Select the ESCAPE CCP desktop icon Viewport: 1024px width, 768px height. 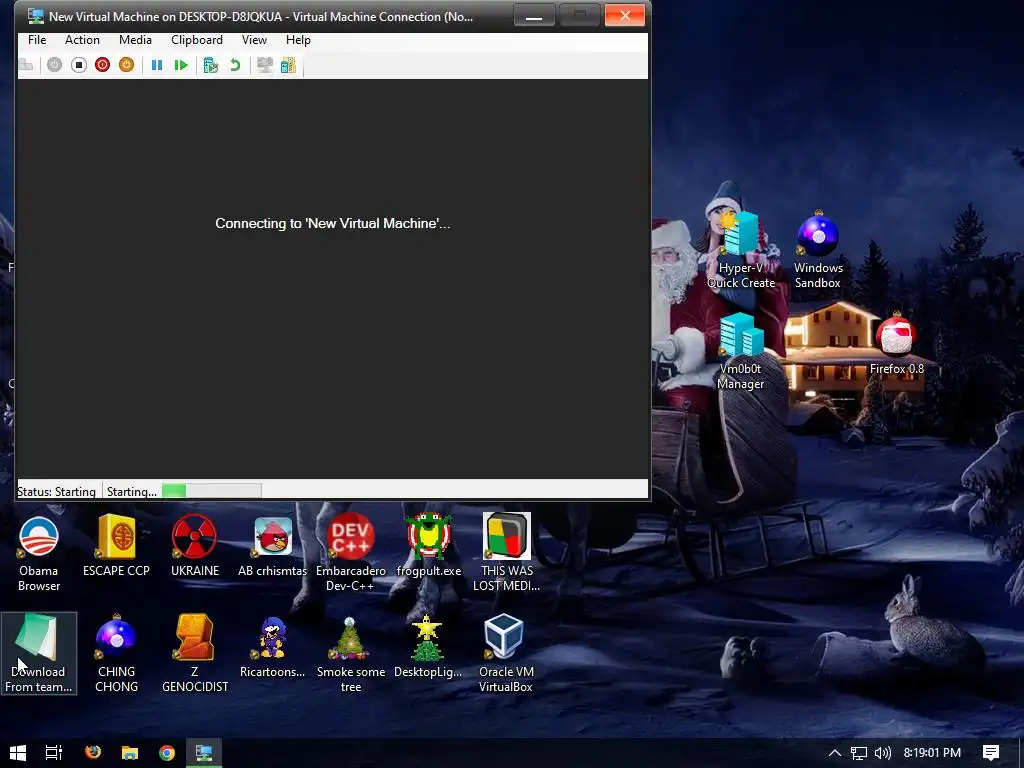click(x=116, y=546)
